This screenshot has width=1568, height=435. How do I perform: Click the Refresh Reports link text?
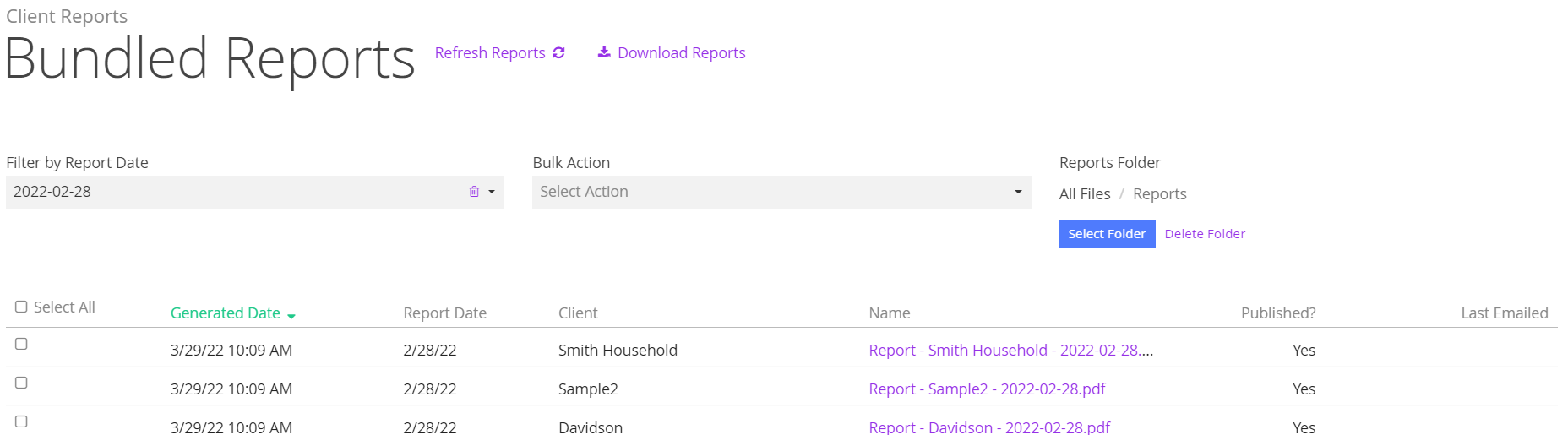coord(490,53)
